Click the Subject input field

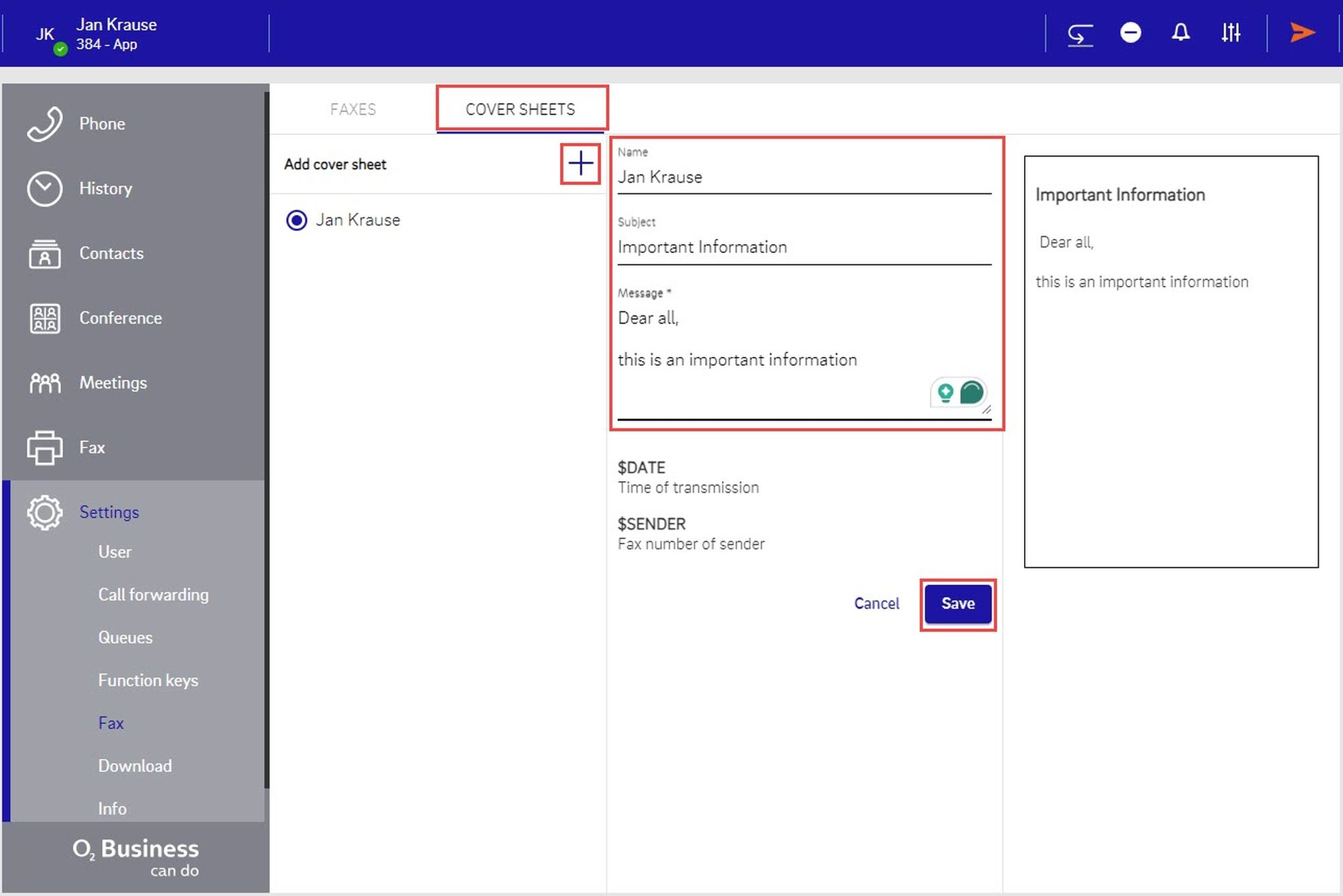pyautogui.click(x=803, y=248)
